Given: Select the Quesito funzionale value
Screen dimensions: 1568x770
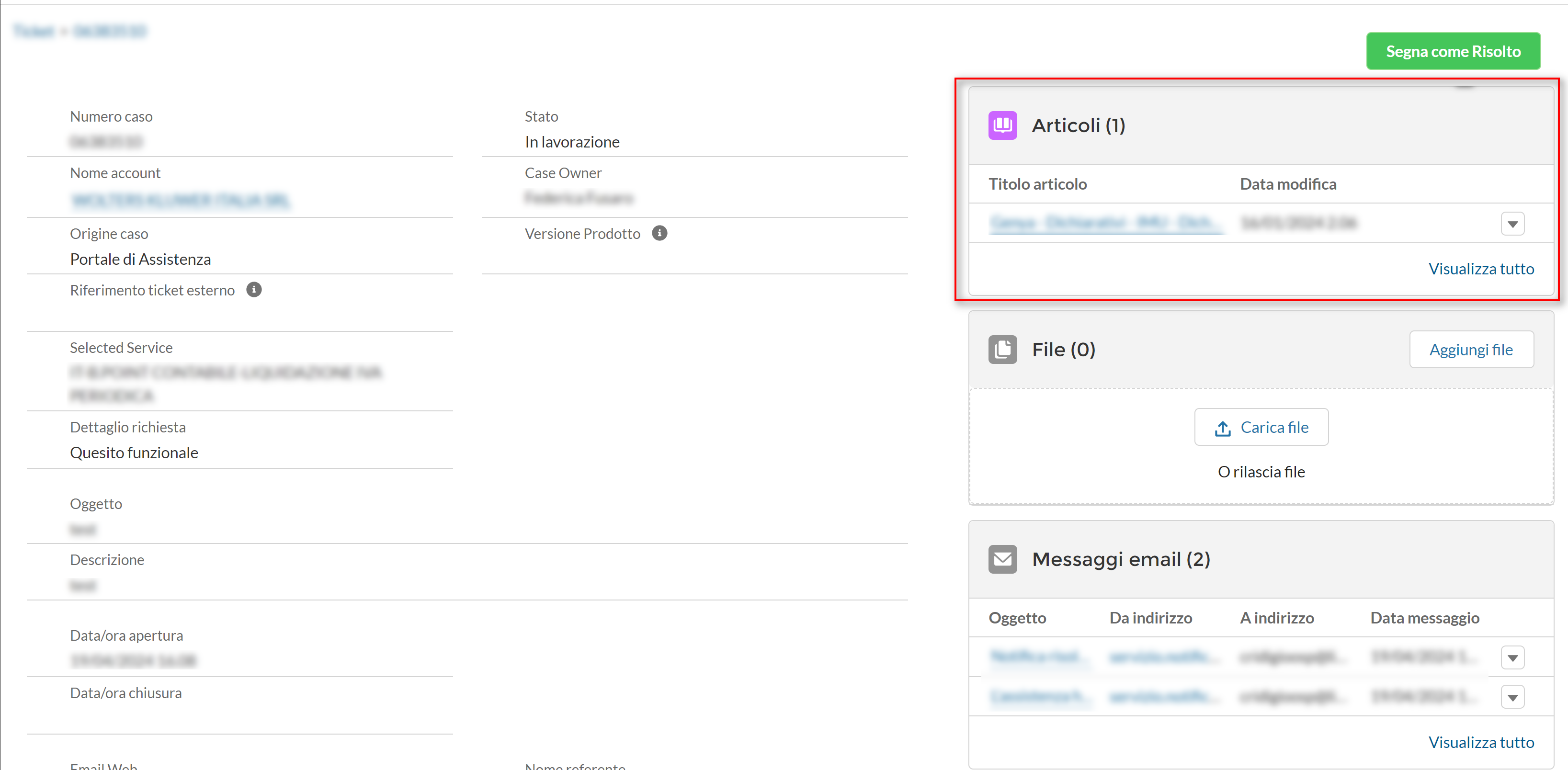Looking at the screenshot, I should point(134,453).
